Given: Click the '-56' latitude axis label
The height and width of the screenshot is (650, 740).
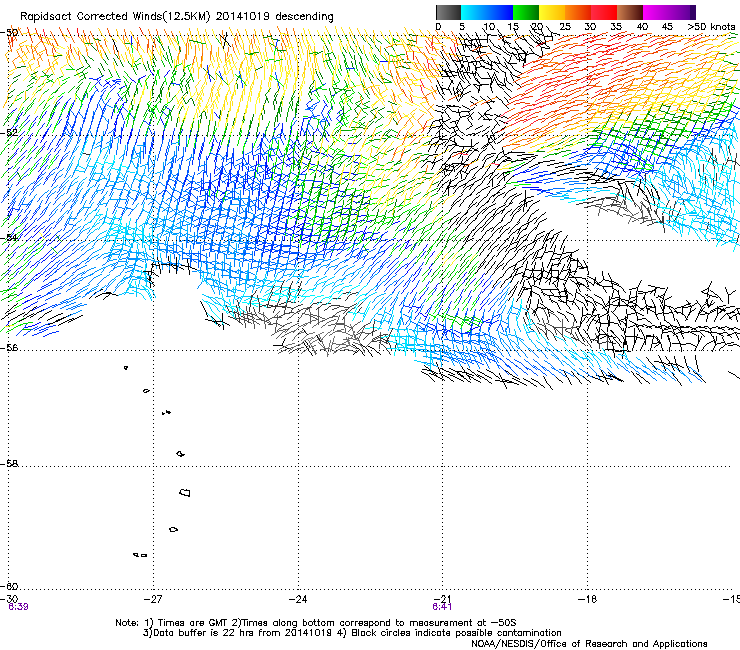Looking at the screenshot, I should [9, 348].
